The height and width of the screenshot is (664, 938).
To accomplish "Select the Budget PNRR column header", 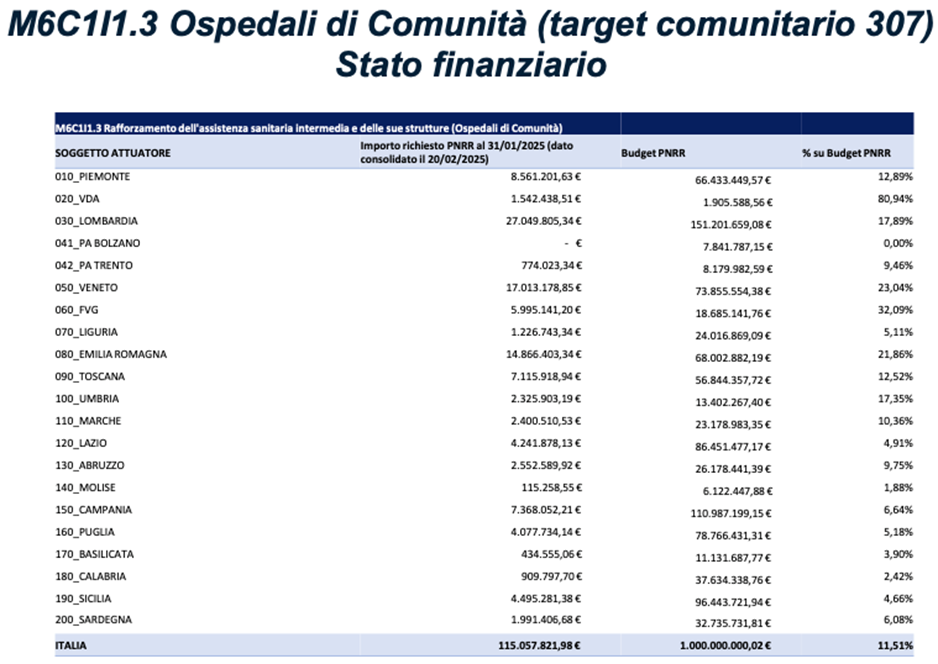I will [x=651, y=152].
